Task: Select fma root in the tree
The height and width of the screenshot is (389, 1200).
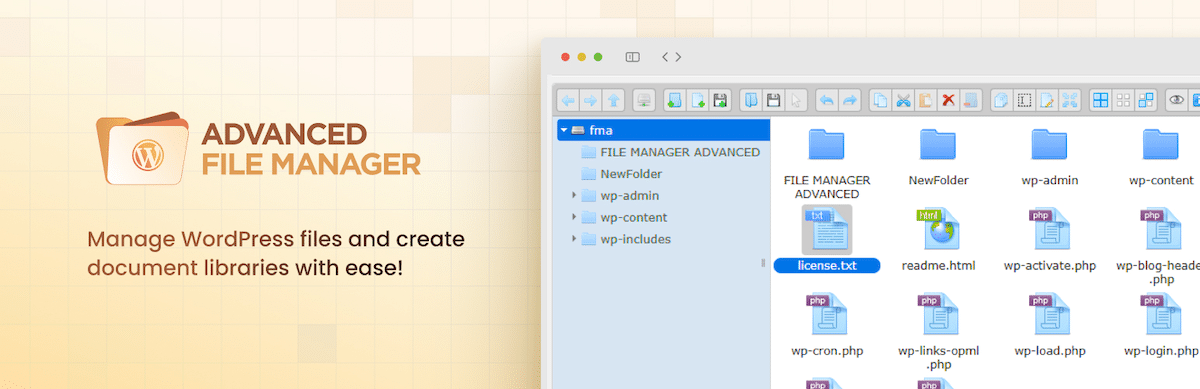Action: pyautogui.click(x=663, y=130)
